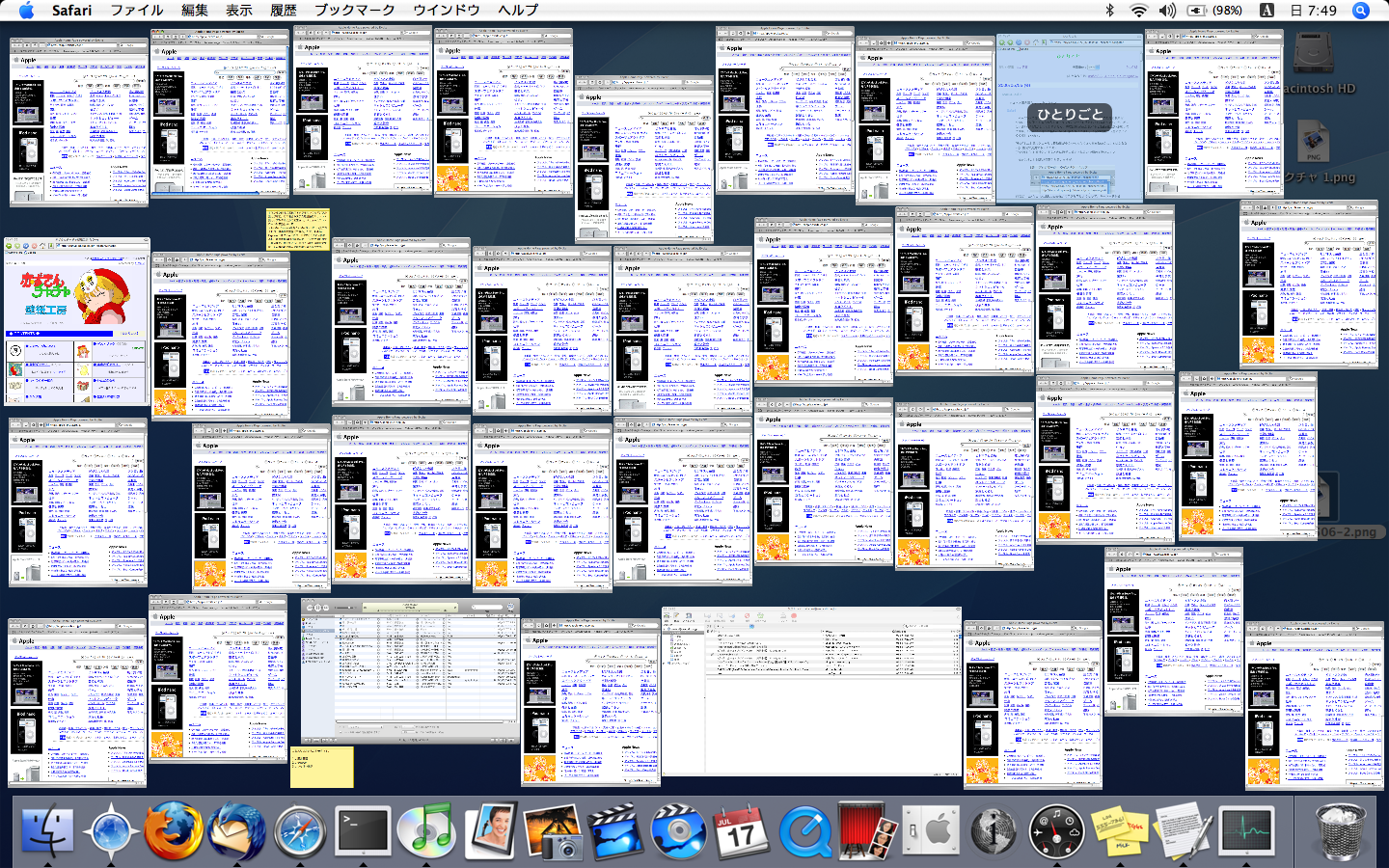
Task: Launch Camino compass-globe browser in Dock
Action: coord(110,829)
